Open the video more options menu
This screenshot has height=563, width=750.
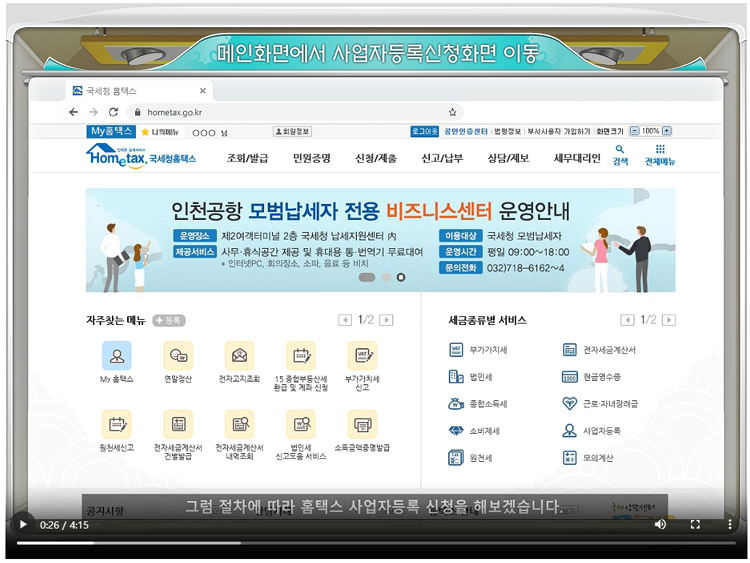tap(729, 525)
